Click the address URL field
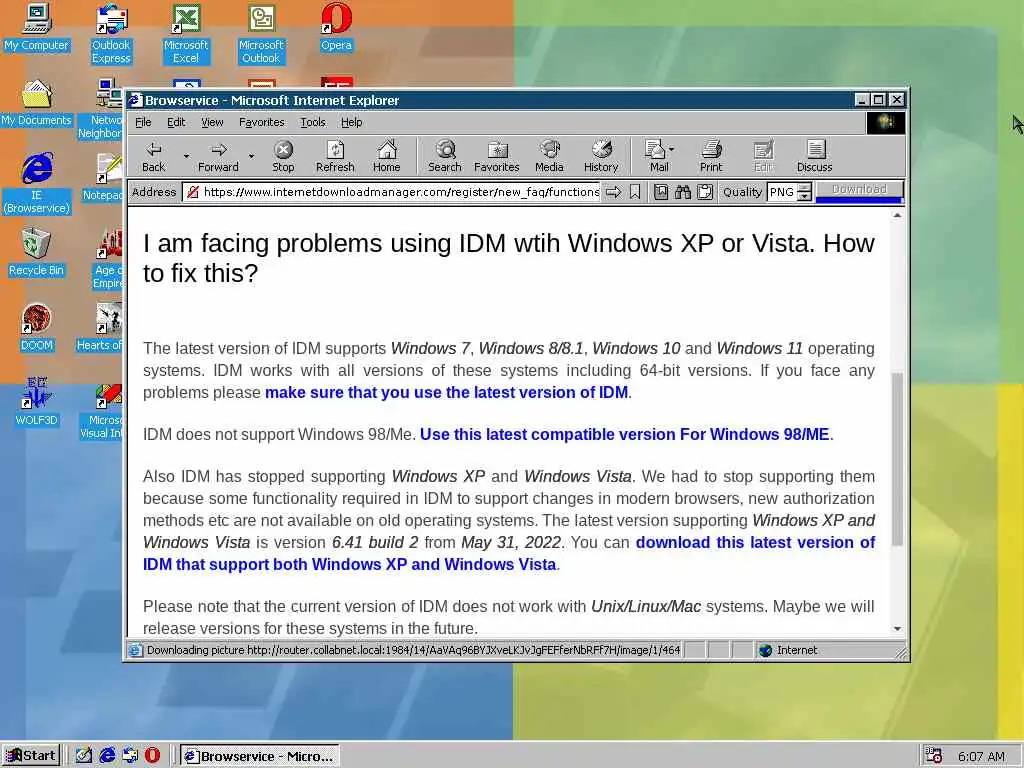The image size is (1024, 768). [392, 192]
